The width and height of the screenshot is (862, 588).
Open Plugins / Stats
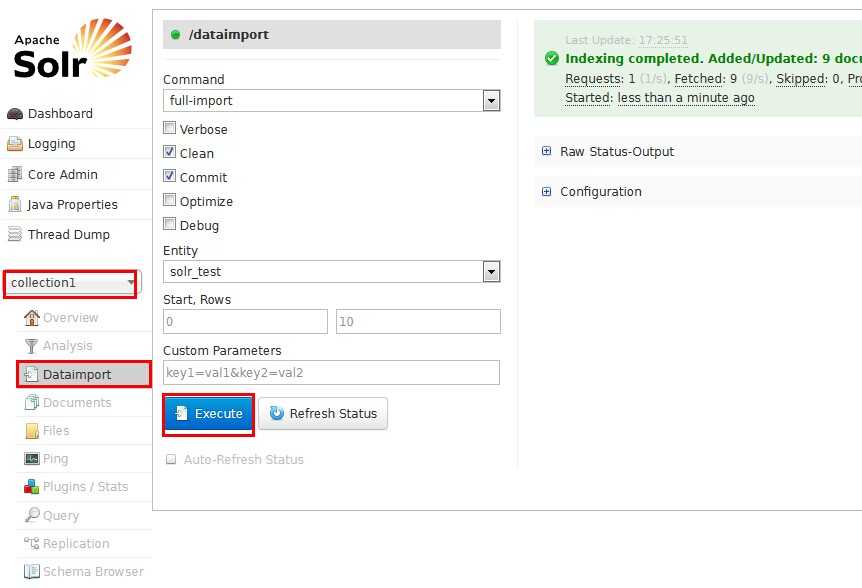pos(84,486)
